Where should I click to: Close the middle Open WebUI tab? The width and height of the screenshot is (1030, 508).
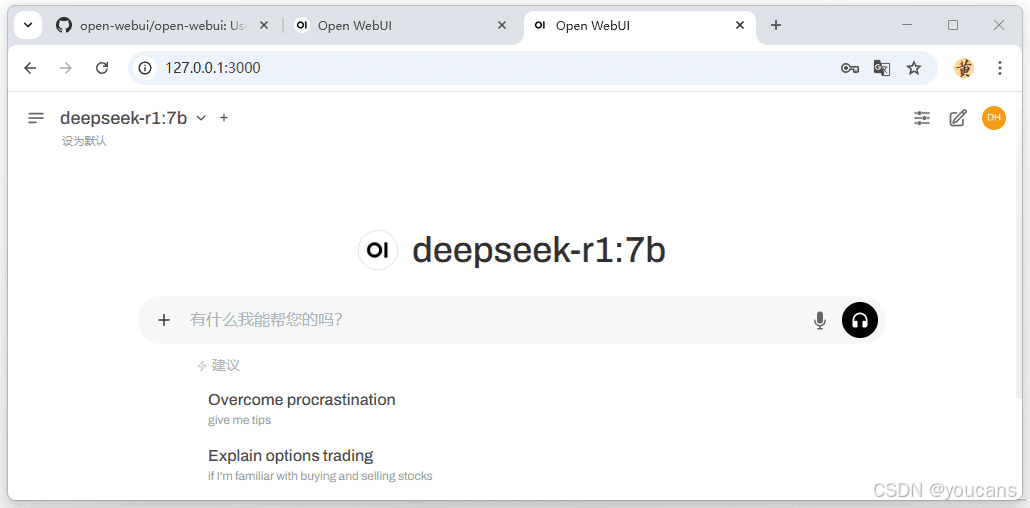(x=502, y=26)
